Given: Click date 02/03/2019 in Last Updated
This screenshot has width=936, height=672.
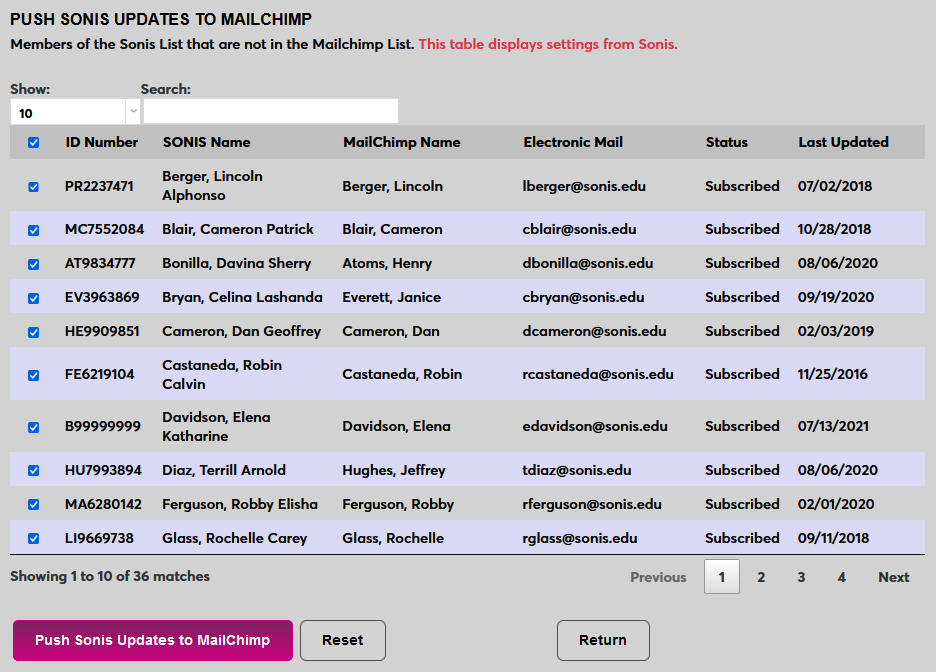Looking at the screenshot, I should tap(836, 331).
